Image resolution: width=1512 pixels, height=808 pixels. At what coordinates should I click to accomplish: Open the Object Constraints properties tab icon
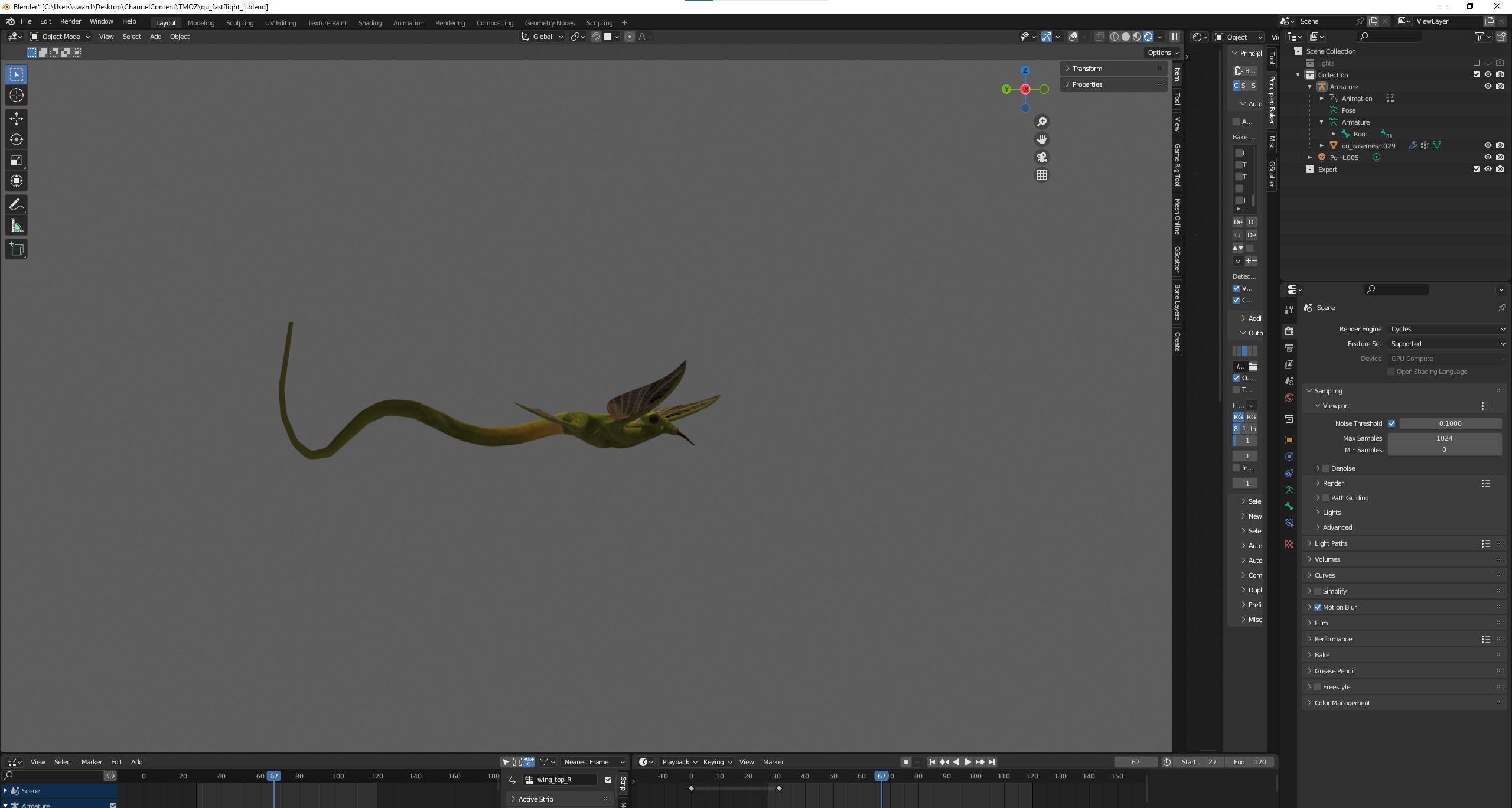click(x=1289, y=473)
